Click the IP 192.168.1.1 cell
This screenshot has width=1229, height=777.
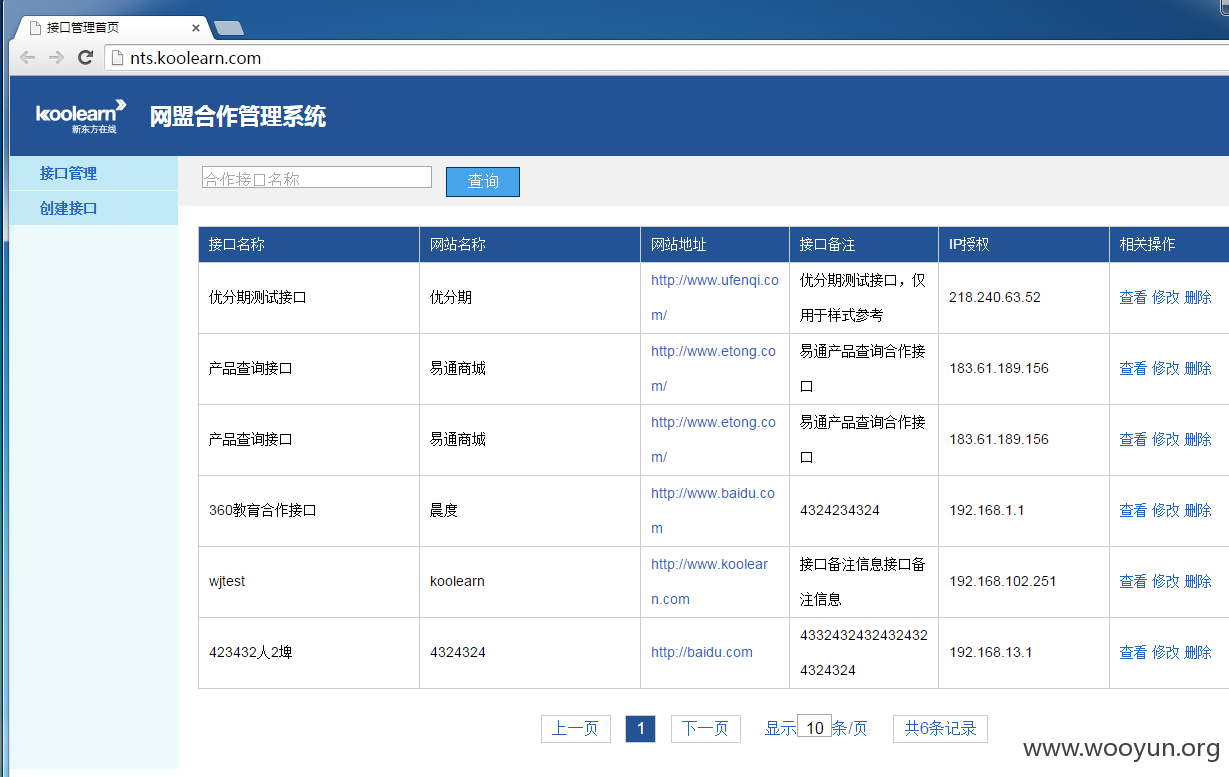tap(1024, 510)
